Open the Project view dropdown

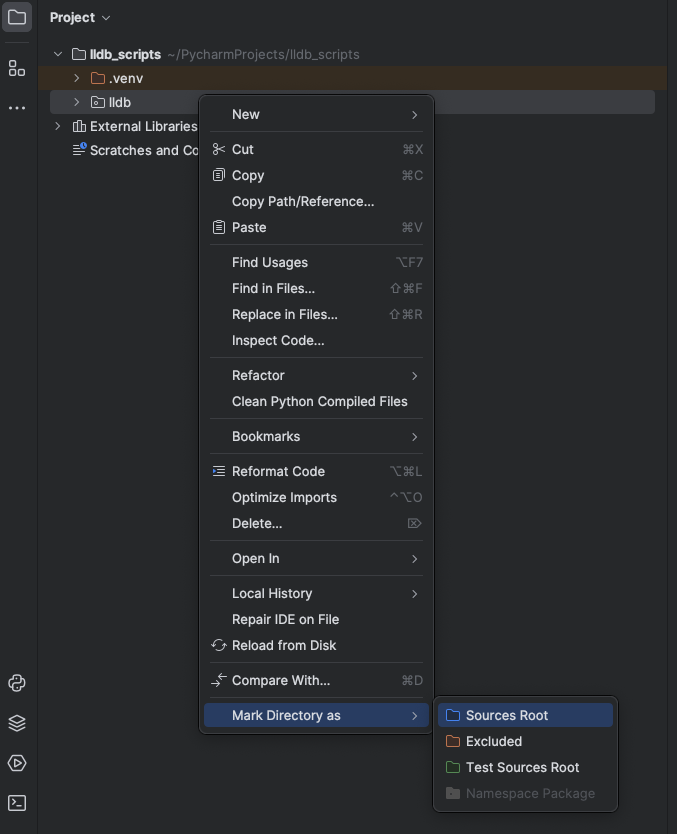(80, 18)
